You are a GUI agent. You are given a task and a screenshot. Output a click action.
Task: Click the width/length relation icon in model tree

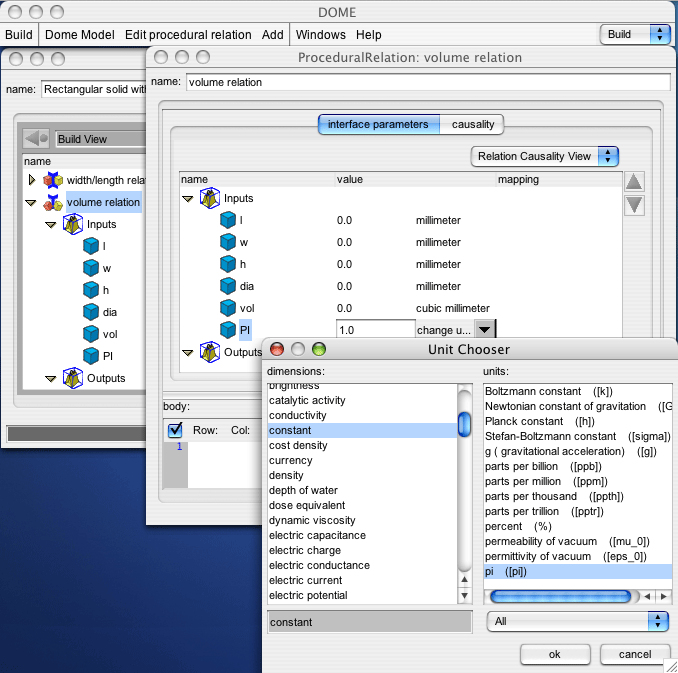pos(53,180)
